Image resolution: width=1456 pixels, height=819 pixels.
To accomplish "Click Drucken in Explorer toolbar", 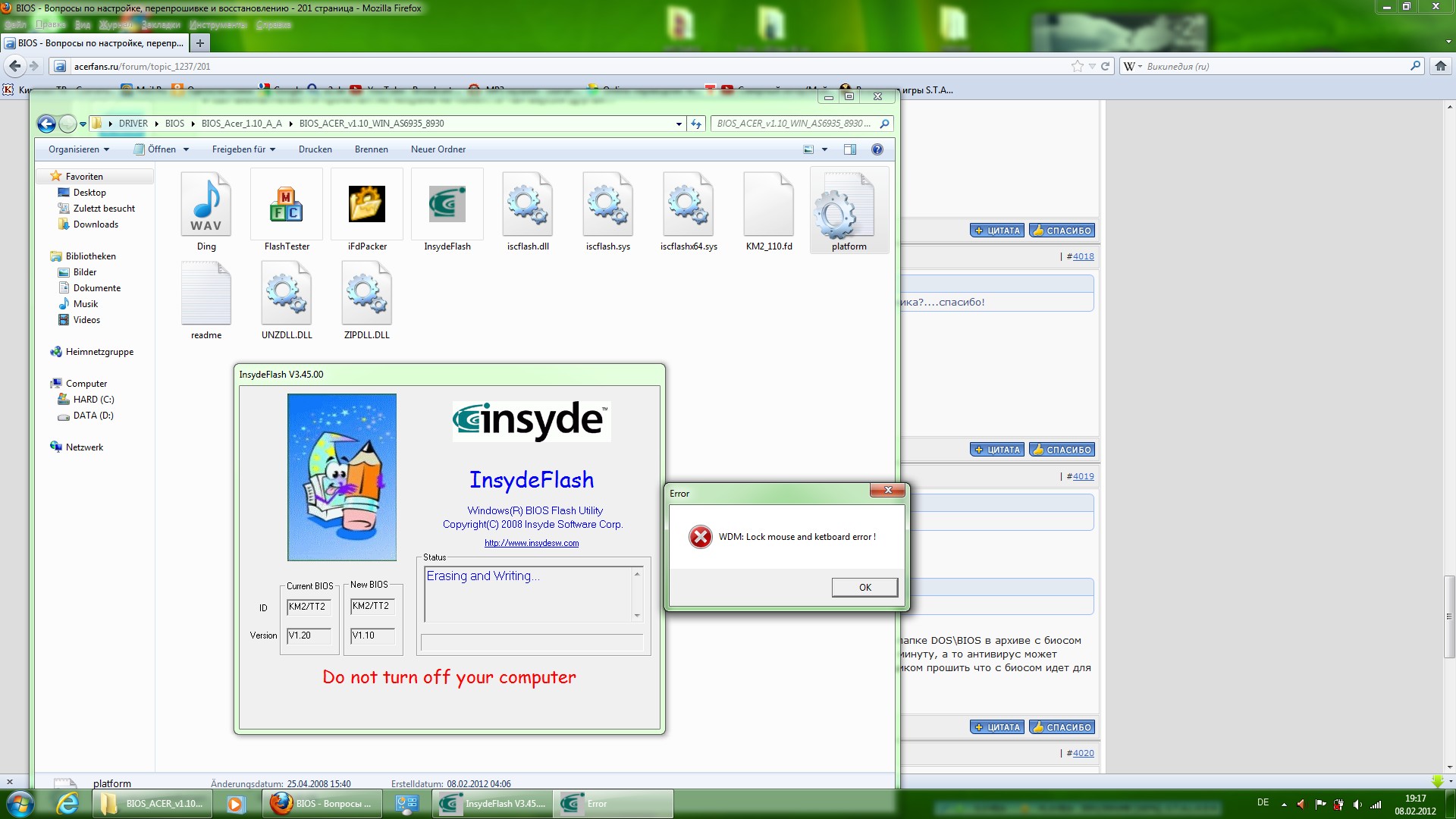I will tap(315, 149).
